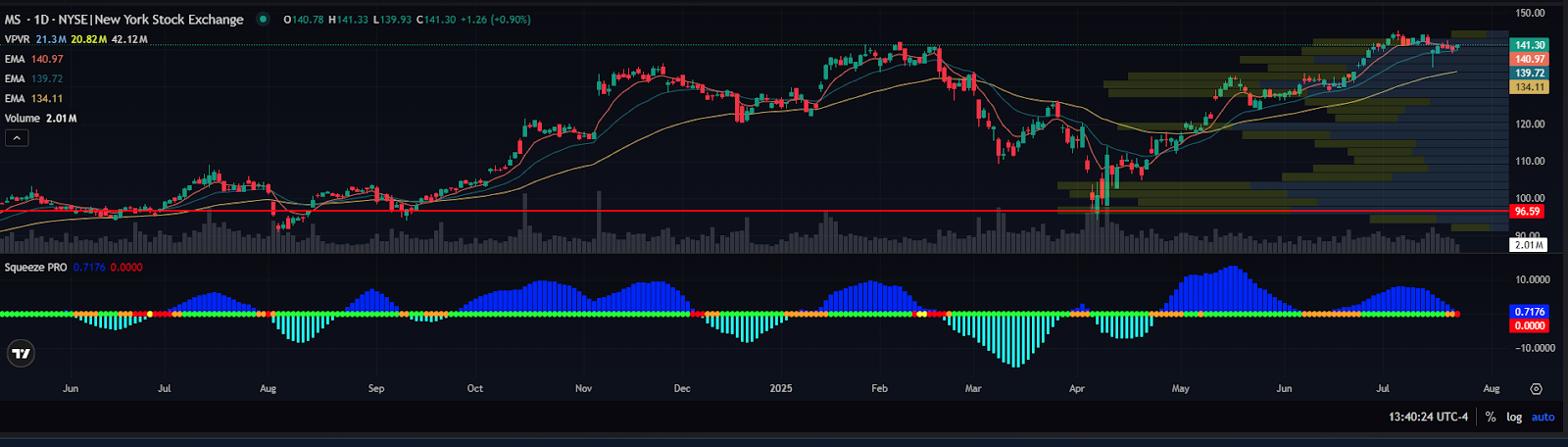Open timezone menu showing 13:40:24 UTC-4
This screenshot has width=1568, height=447.
[1428, 417]
